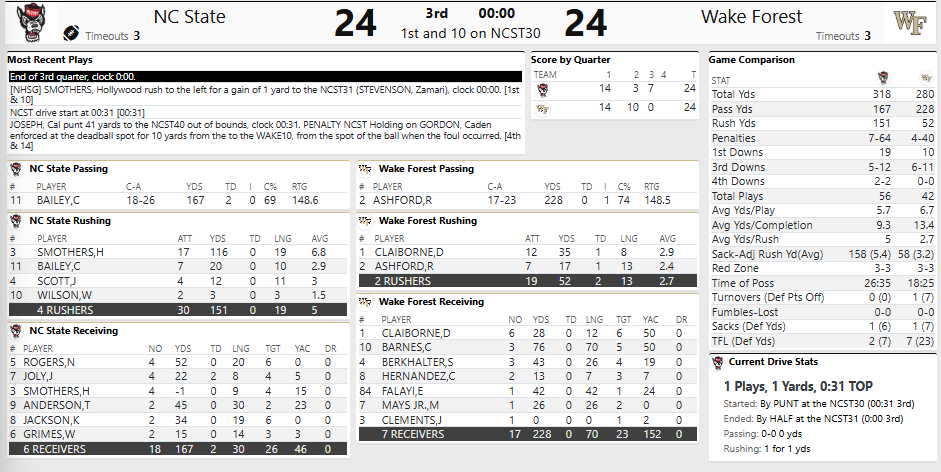Click the Wake Forest logo in Score by Quarter

542,109
